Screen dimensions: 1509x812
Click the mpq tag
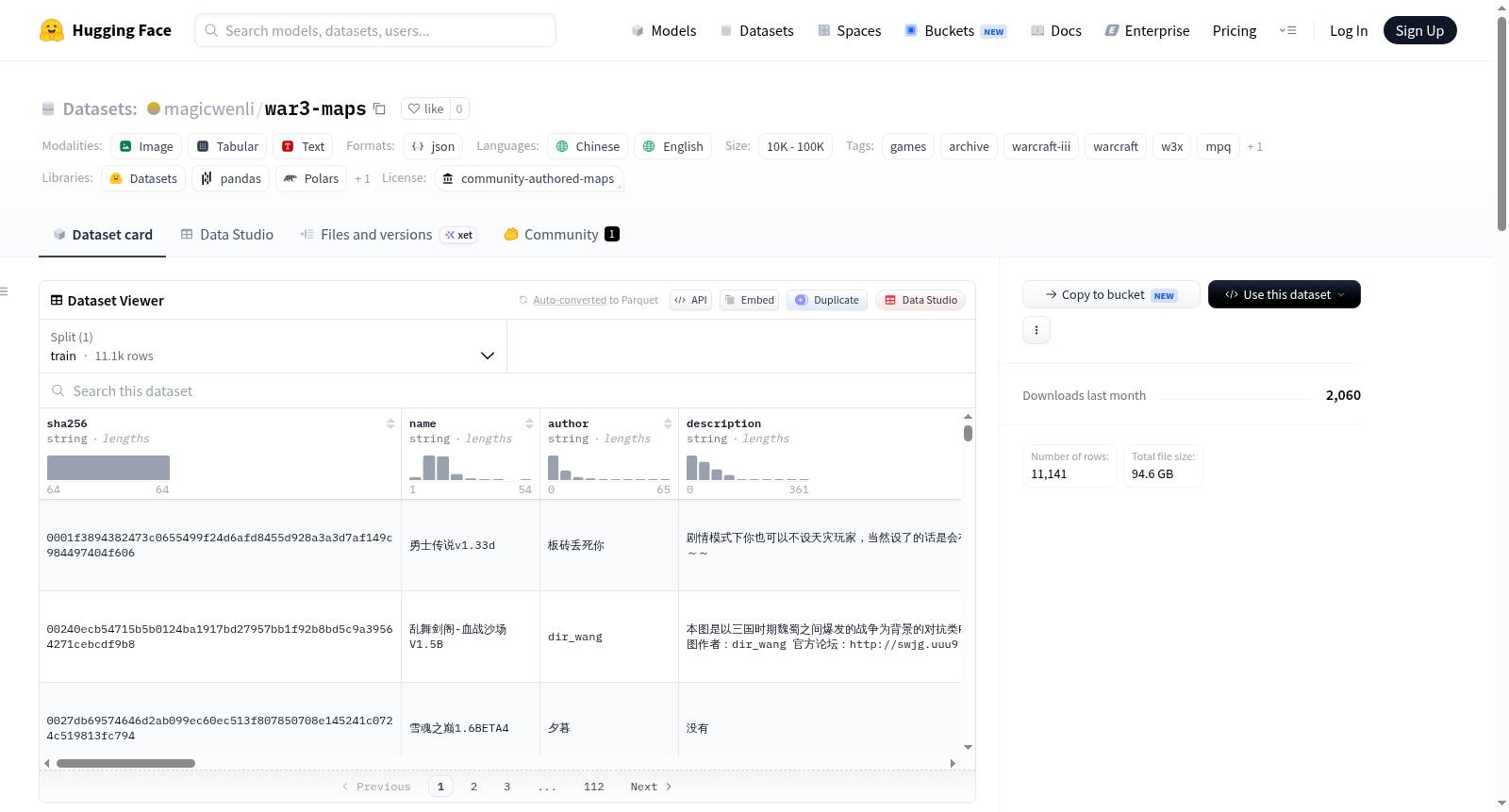click(x=1219, y=146)
